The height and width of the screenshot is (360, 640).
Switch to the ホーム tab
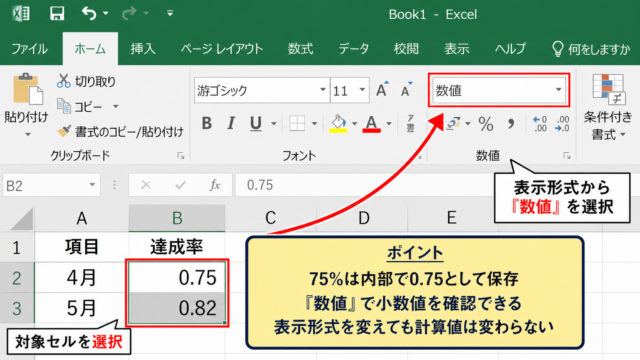coord(90,49)
